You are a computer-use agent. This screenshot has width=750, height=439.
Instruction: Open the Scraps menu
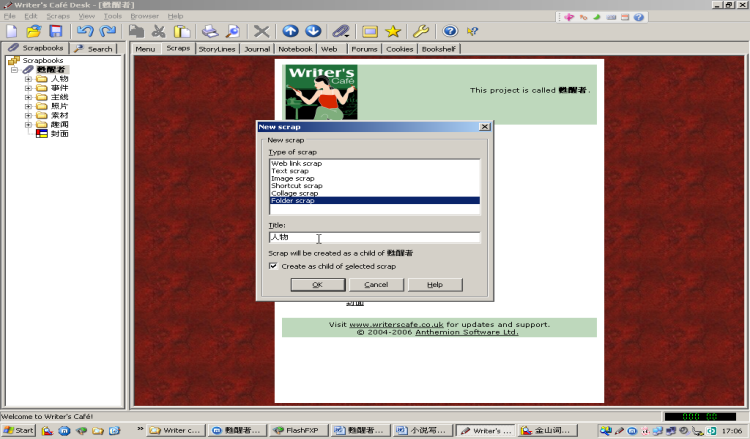tap(58, 16)
